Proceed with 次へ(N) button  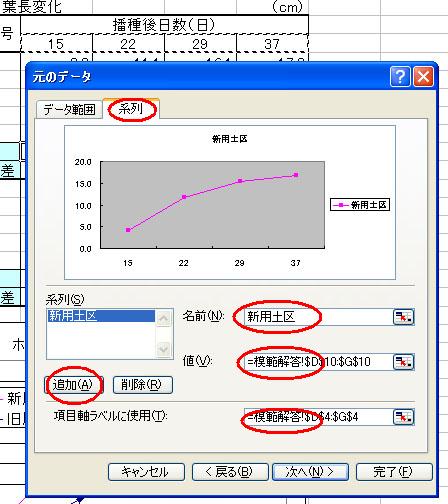tap(310, 472)
